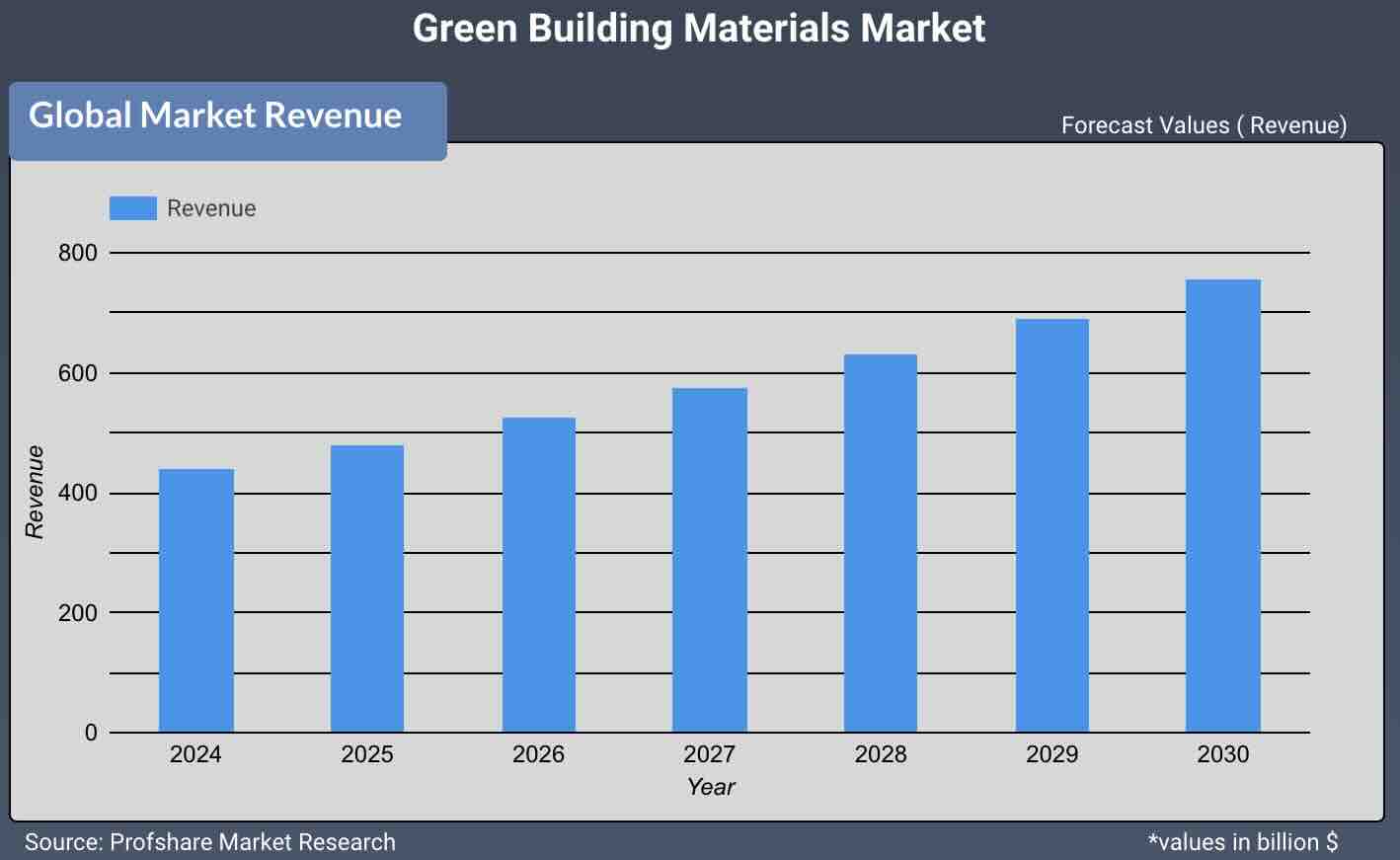Click the '2027' x-axis label

(x=709, y=754)
